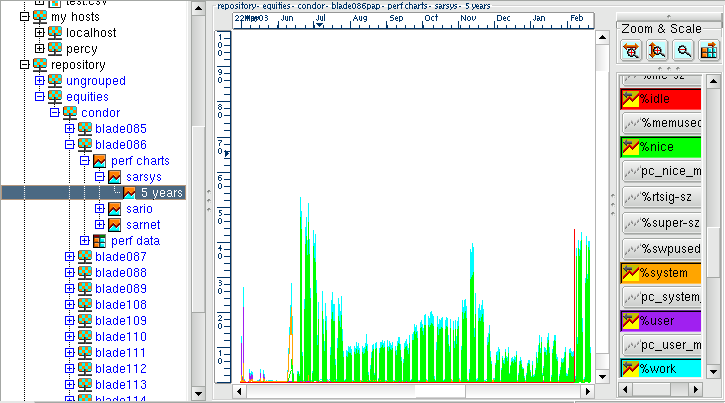Toggle the pc_user_m series button

(x=661, y=345)
